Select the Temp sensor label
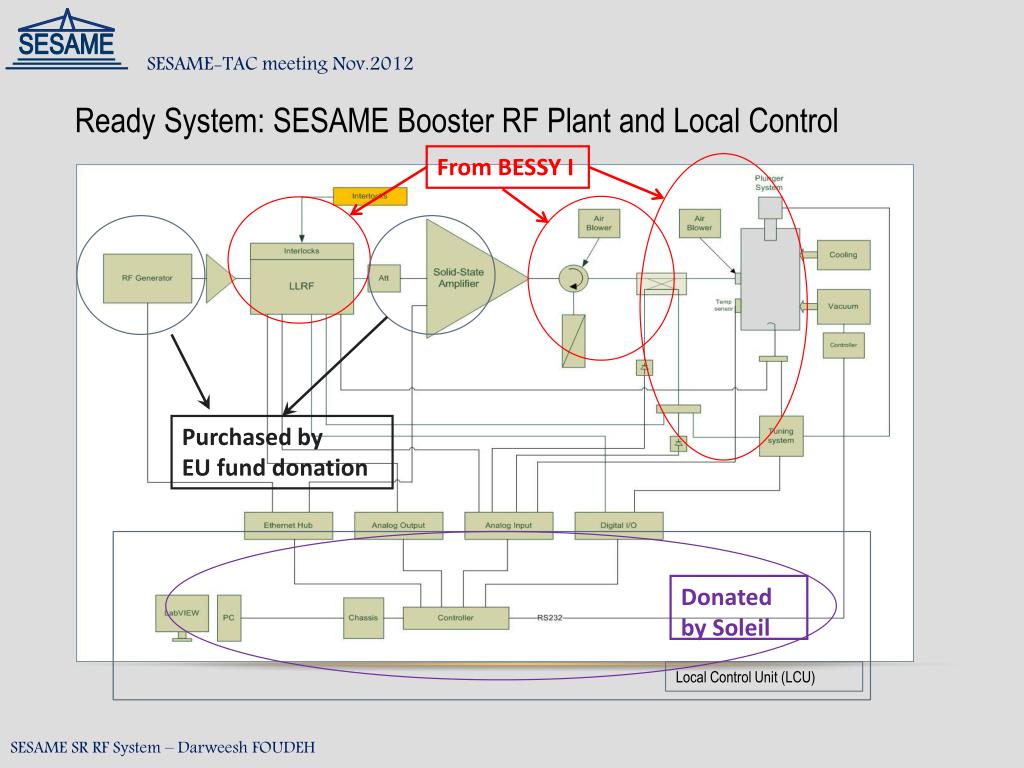1024x768 pixels. pyautogui.click(x=724, y=305)
